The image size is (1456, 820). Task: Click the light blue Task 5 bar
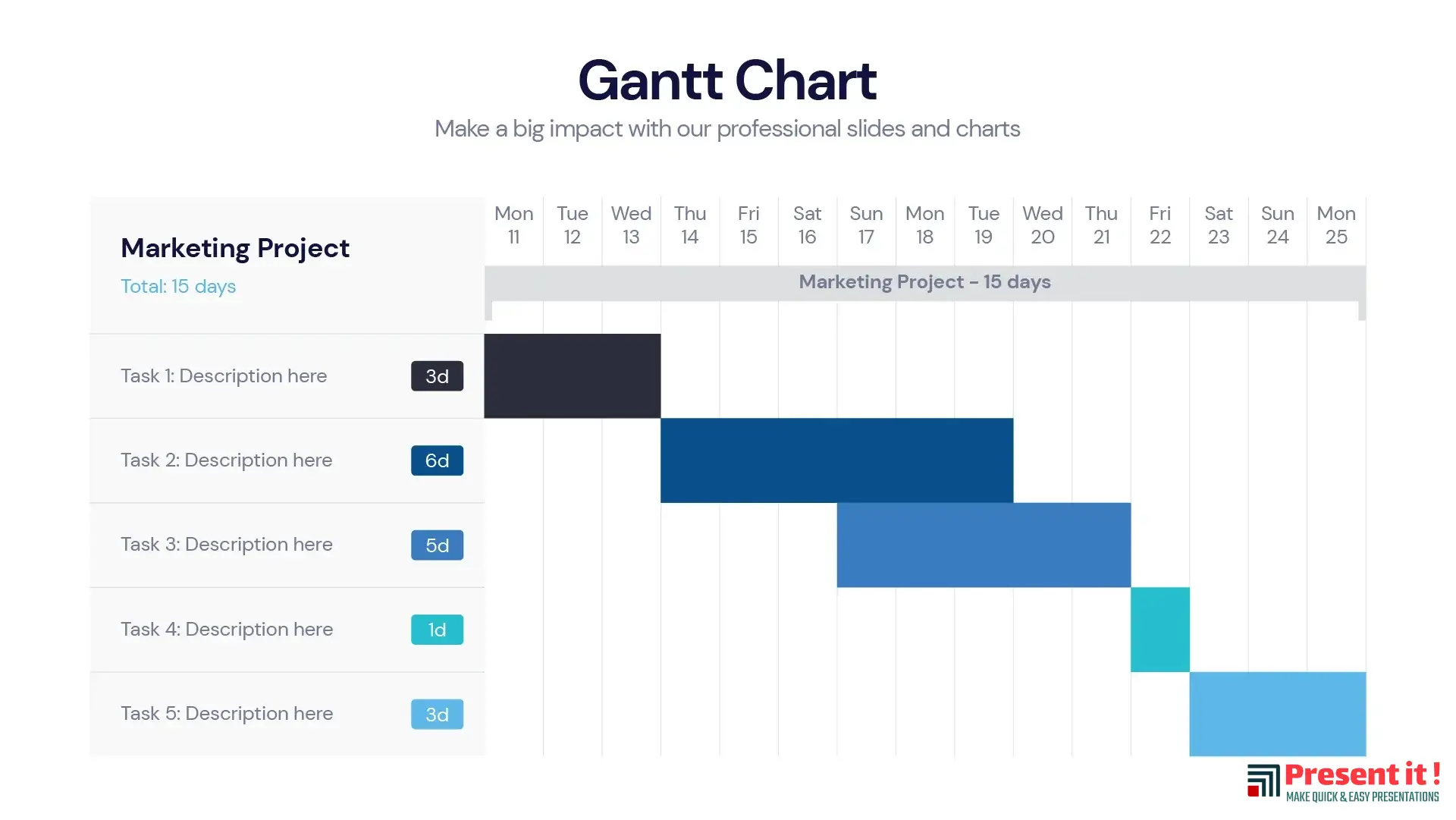1278,714
